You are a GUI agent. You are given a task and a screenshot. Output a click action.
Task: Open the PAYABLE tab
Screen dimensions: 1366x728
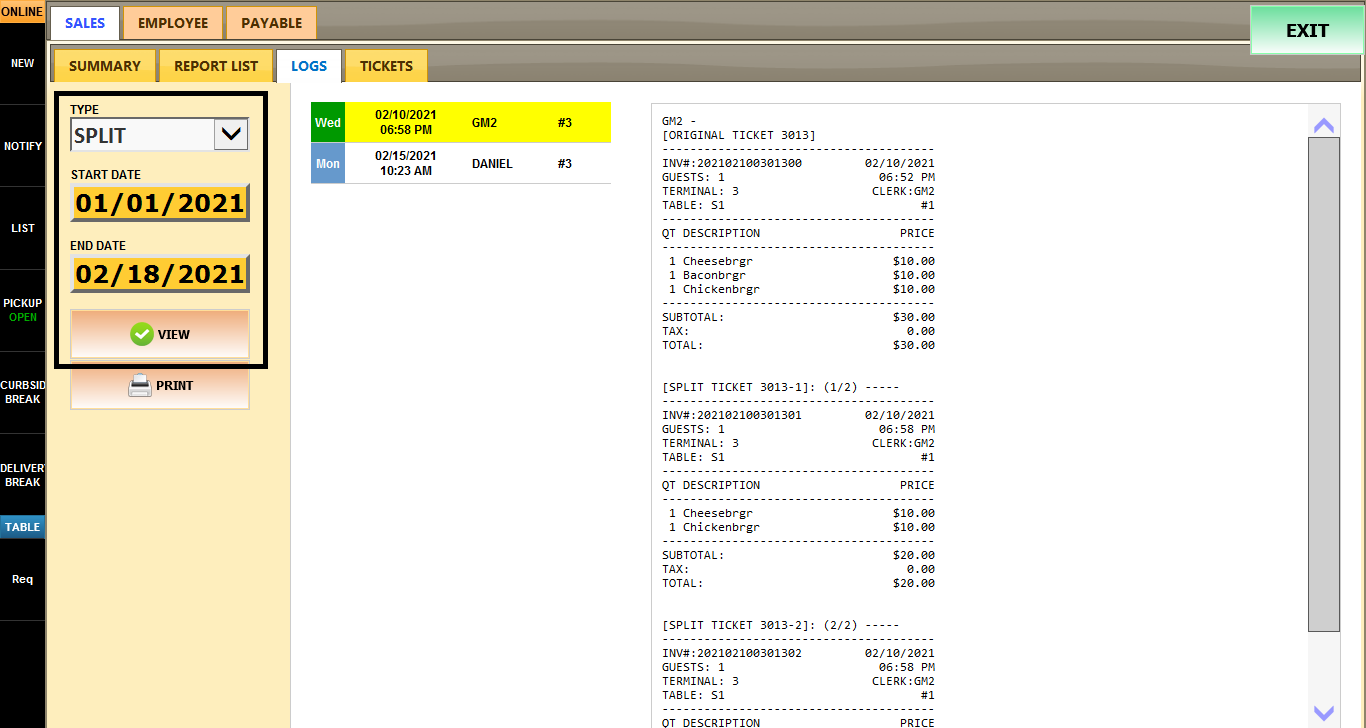271,23
